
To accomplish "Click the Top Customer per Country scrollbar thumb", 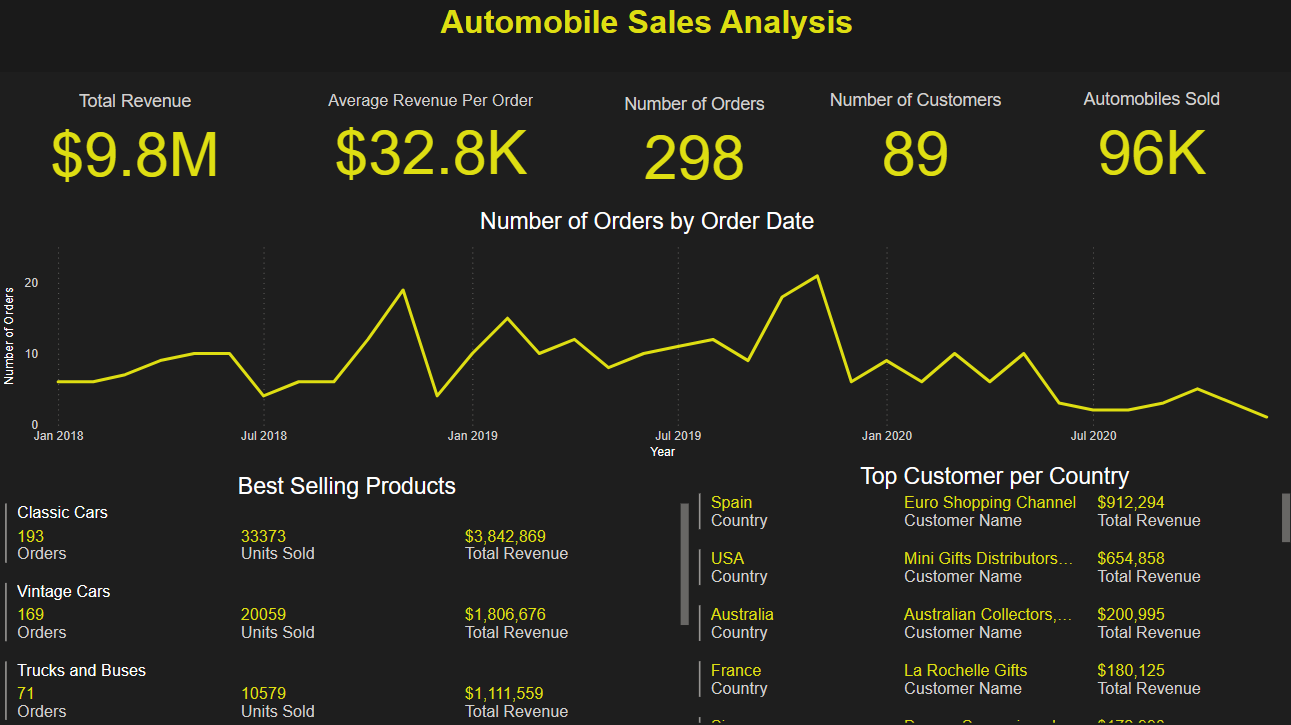I will point(1287,517).
